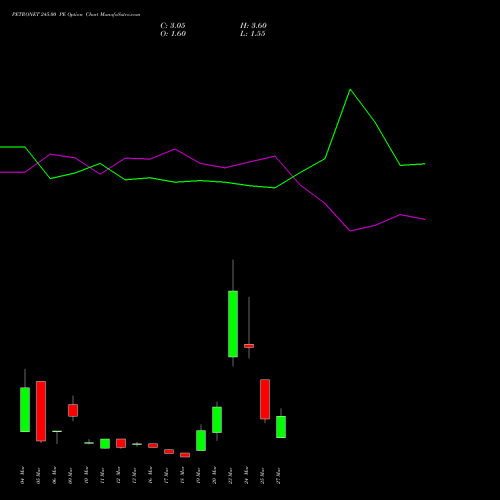The height and width of the screenshot is (500, 500).
Task: Click the 20 Mar date label
Action: tap(214, 475)
